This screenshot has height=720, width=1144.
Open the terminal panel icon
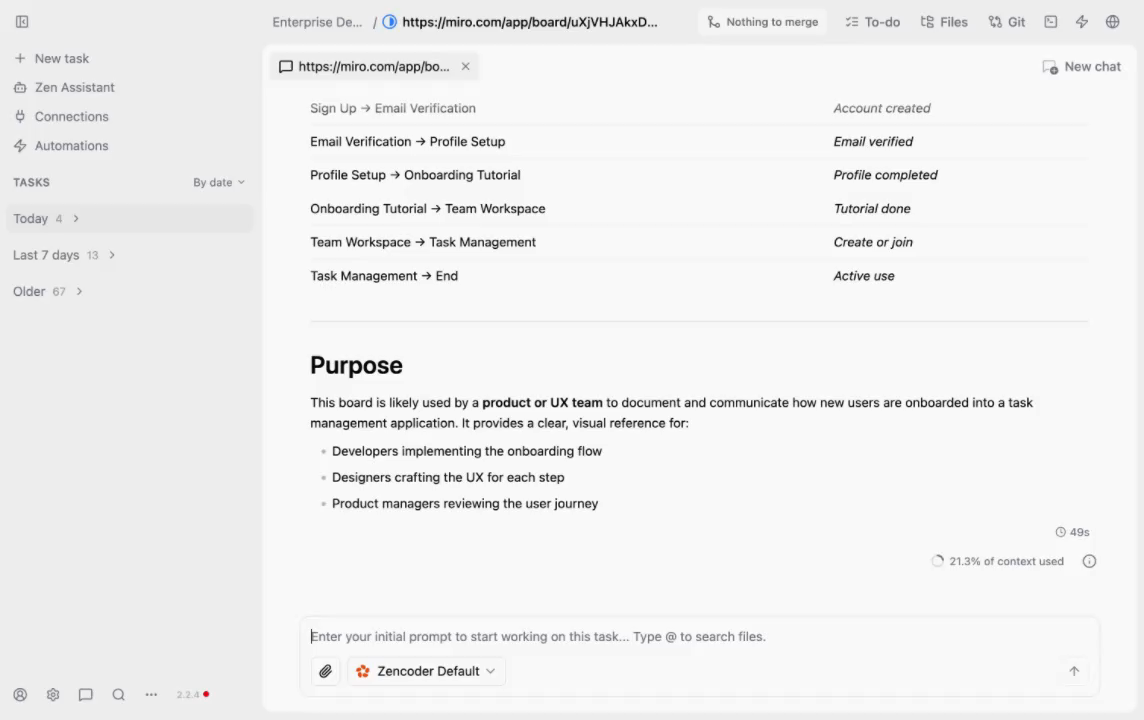(1051, 22)
